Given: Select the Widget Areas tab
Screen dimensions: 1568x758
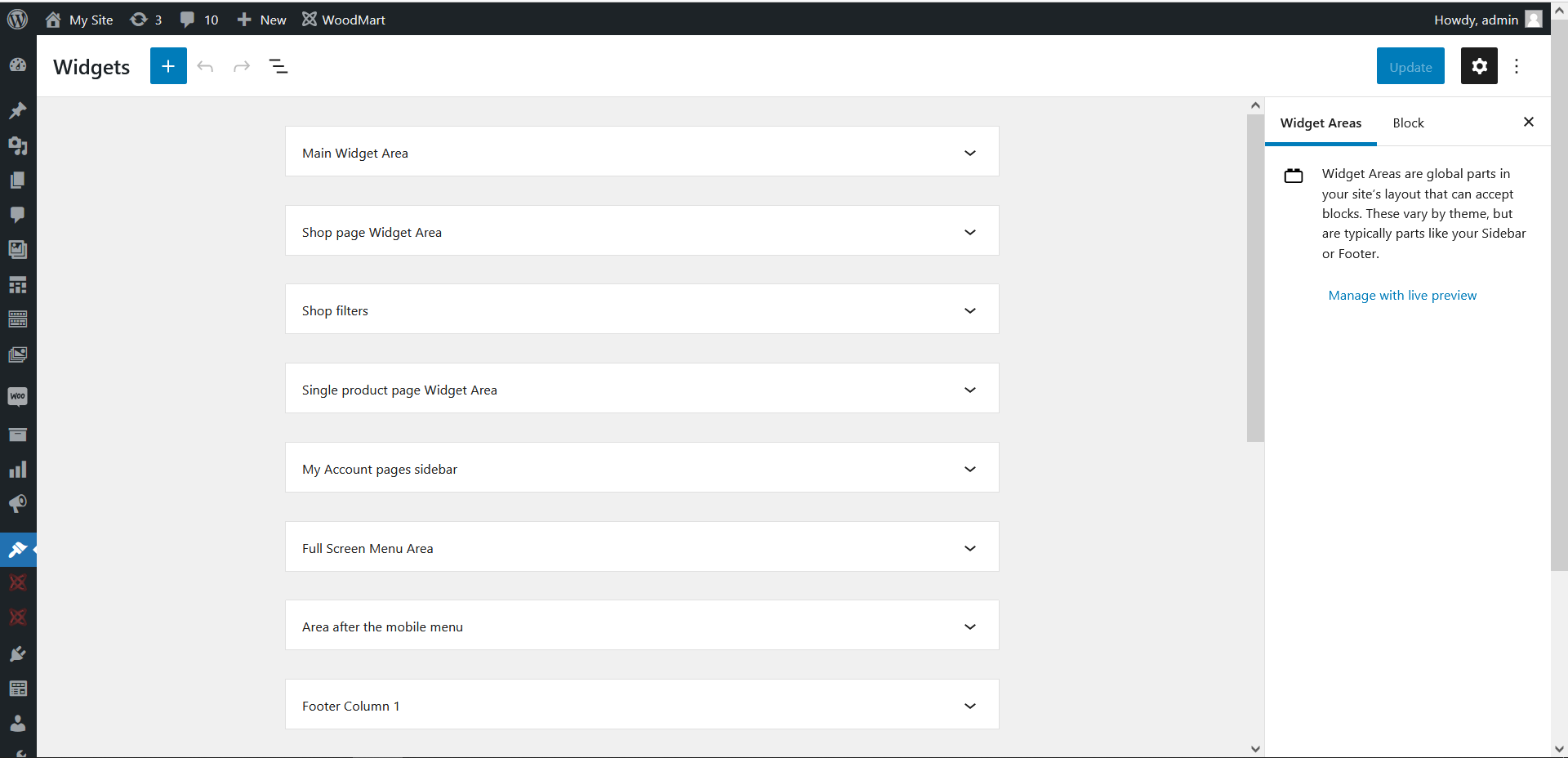Looking at the screenshot, I should (1321, 123).
